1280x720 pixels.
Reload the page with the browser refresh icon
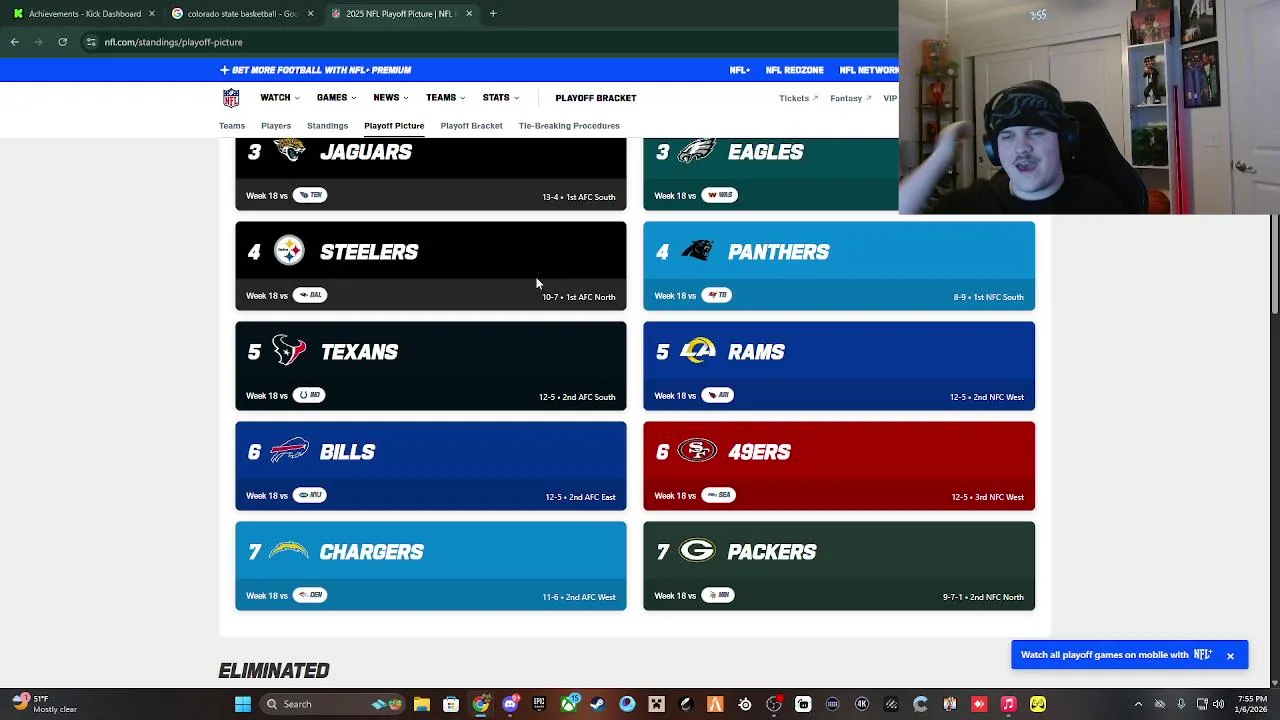[x=62, y=42]
